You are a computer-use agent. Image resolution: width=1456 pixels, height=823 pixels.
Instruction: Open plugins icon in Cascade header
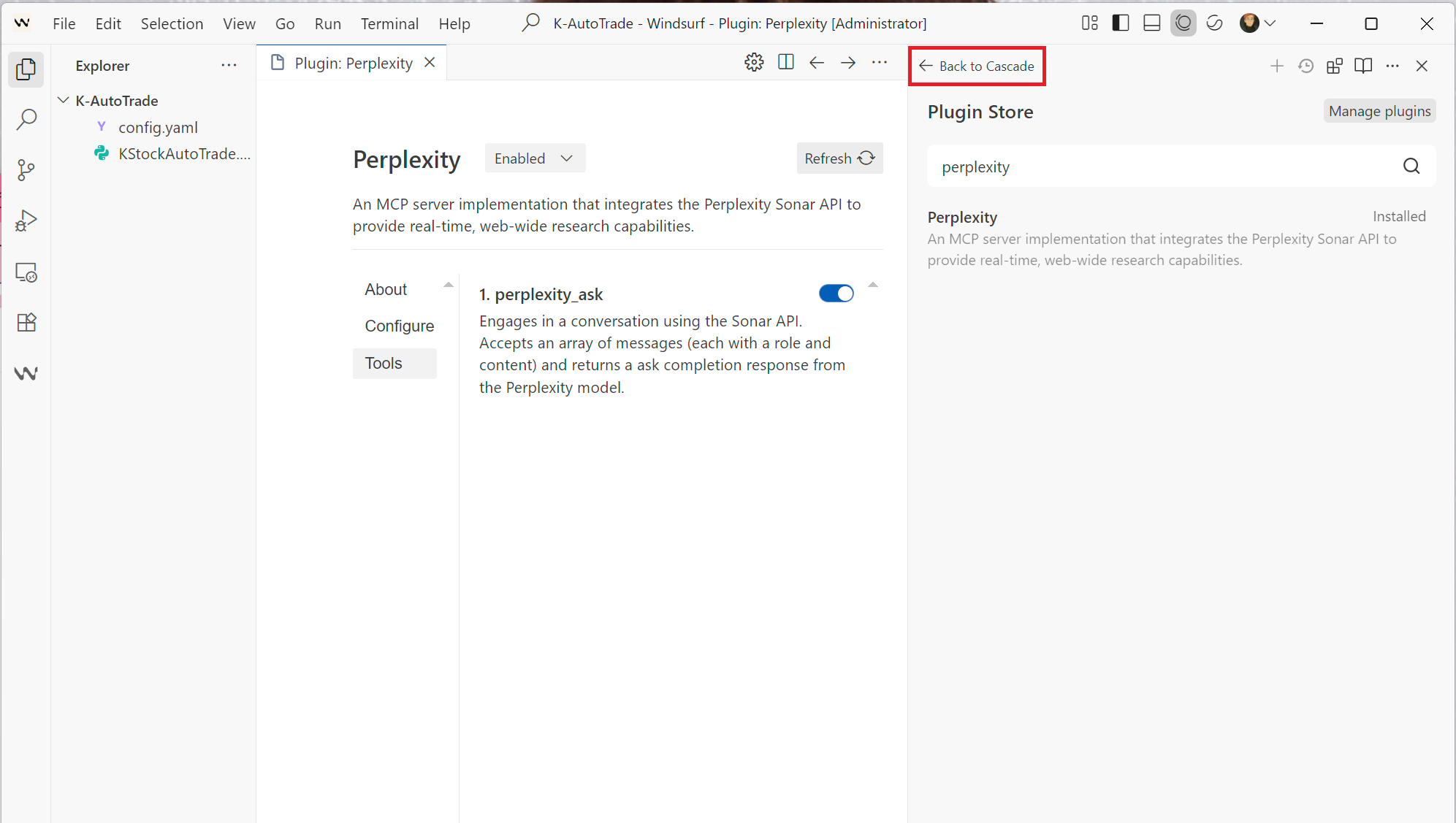point(1335,66)
